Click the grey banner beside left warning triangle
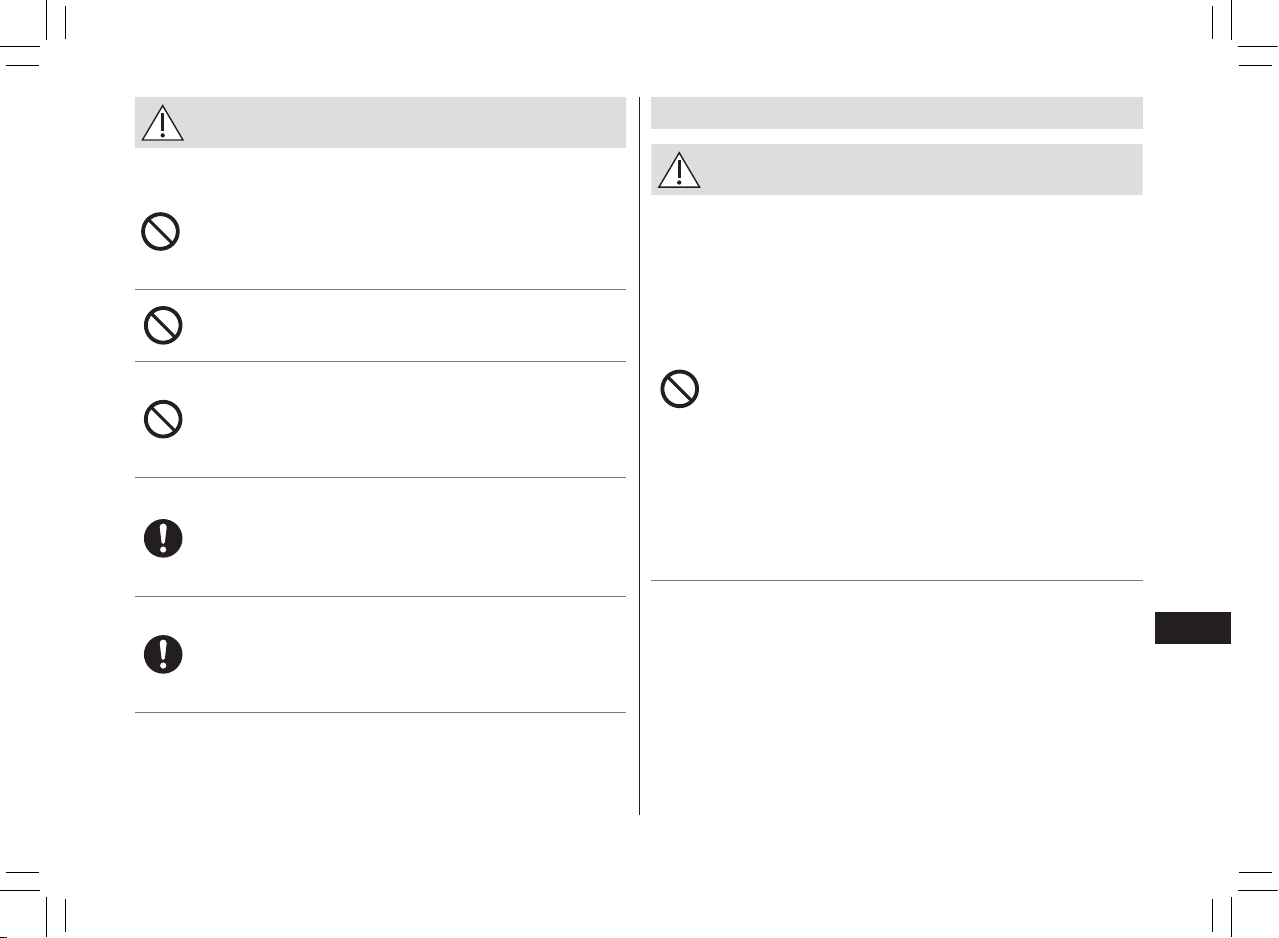The image size is (1279, 938). click(405, 122)
